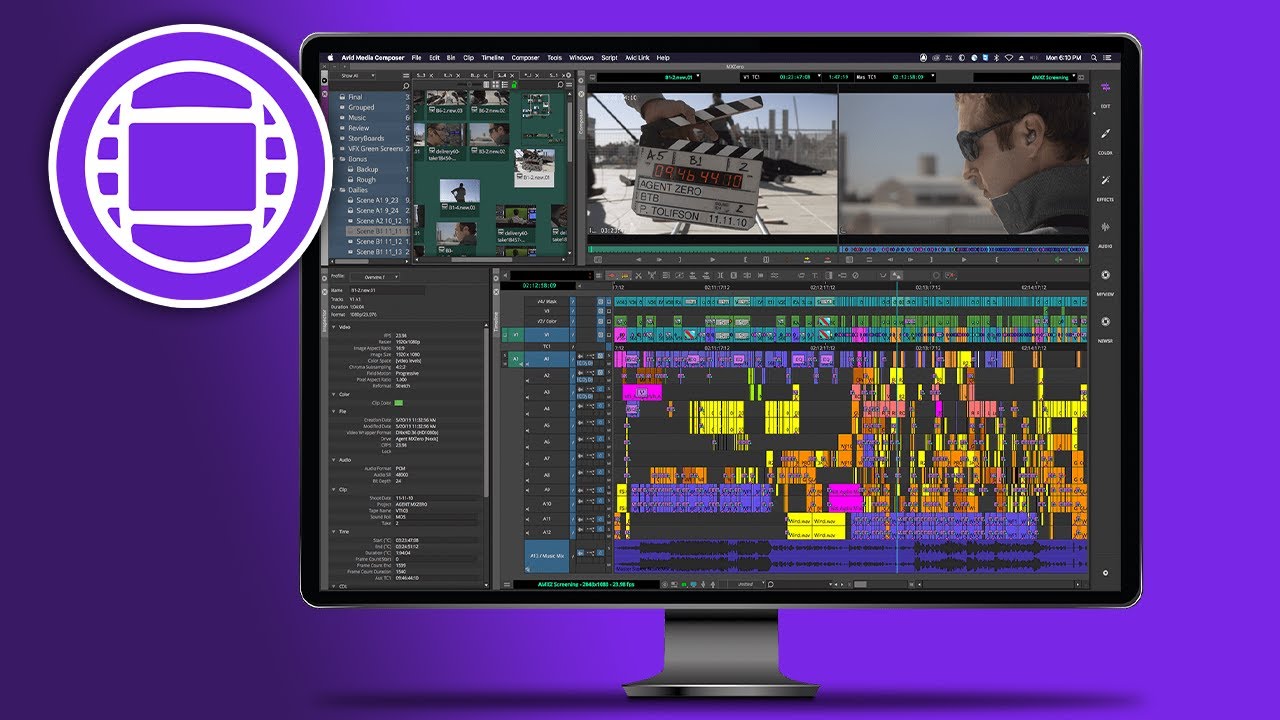This screenshot has width=1280, height=720.
Task: Click the Music Mix track speaker icon
Action: coord(527,569)
